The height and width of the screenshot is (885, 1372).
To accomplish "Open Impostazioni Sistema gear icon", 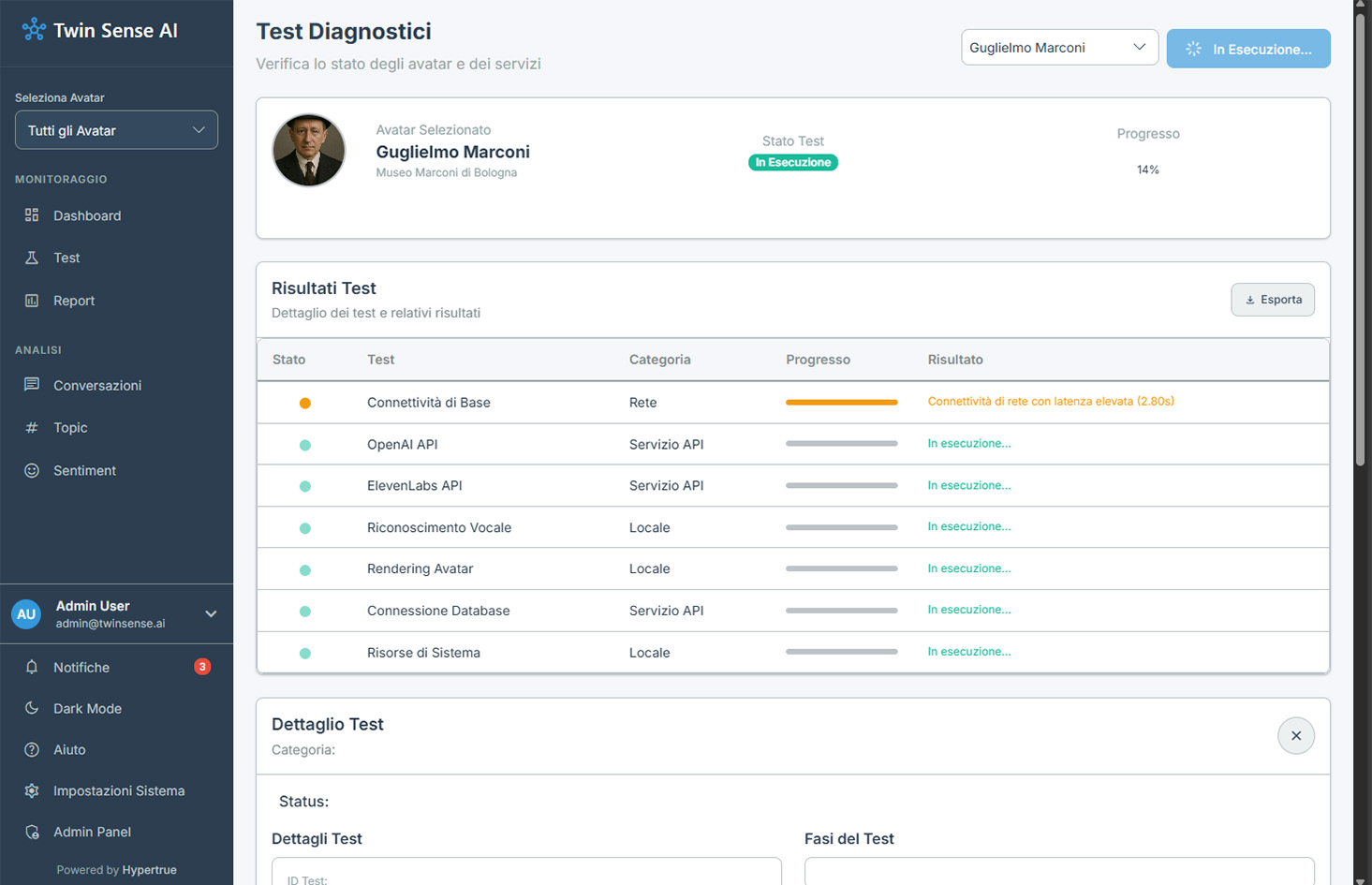I will (32, 790).
